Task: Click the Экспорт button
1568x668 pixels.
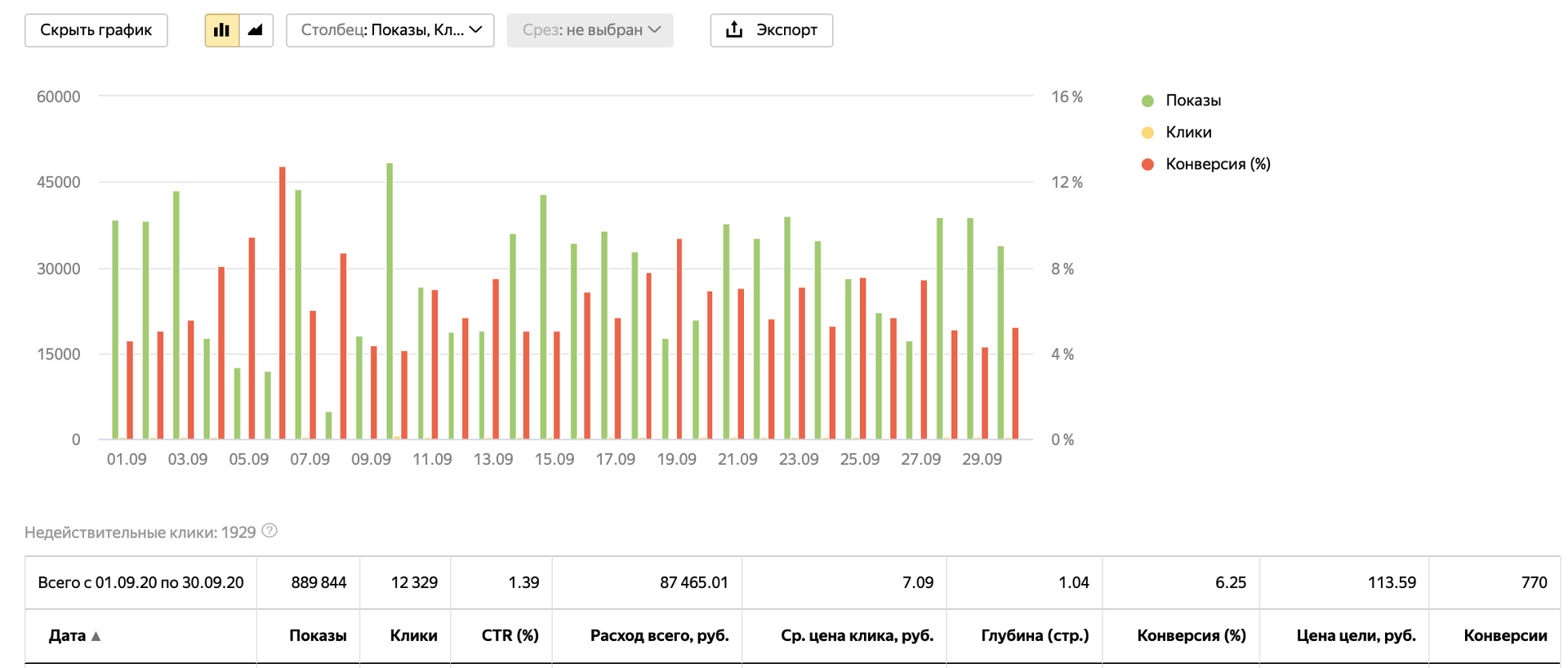Action: coord(772,30)
